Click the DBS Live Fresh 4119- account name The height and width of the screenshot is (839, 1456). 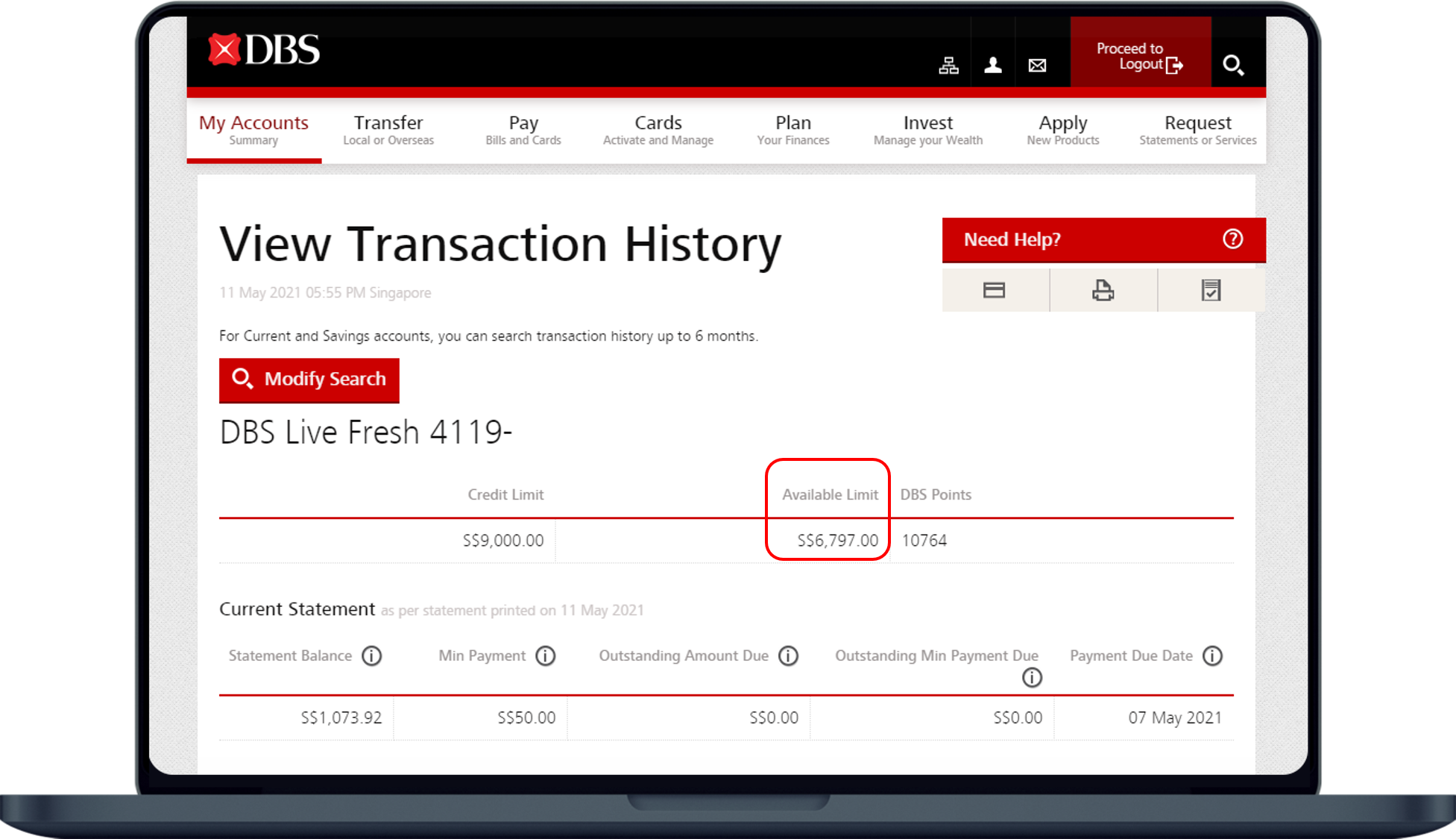(x=366, y=432)
